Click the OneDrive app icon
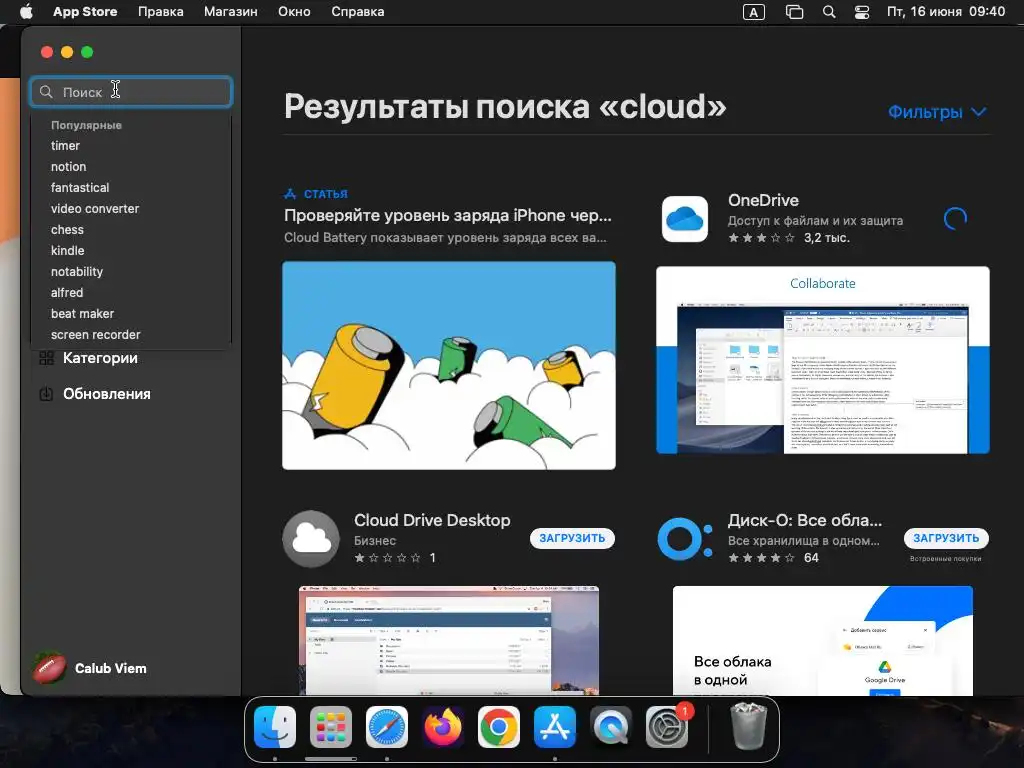Viewport: 1024px width, 768px height. (684, 219)
